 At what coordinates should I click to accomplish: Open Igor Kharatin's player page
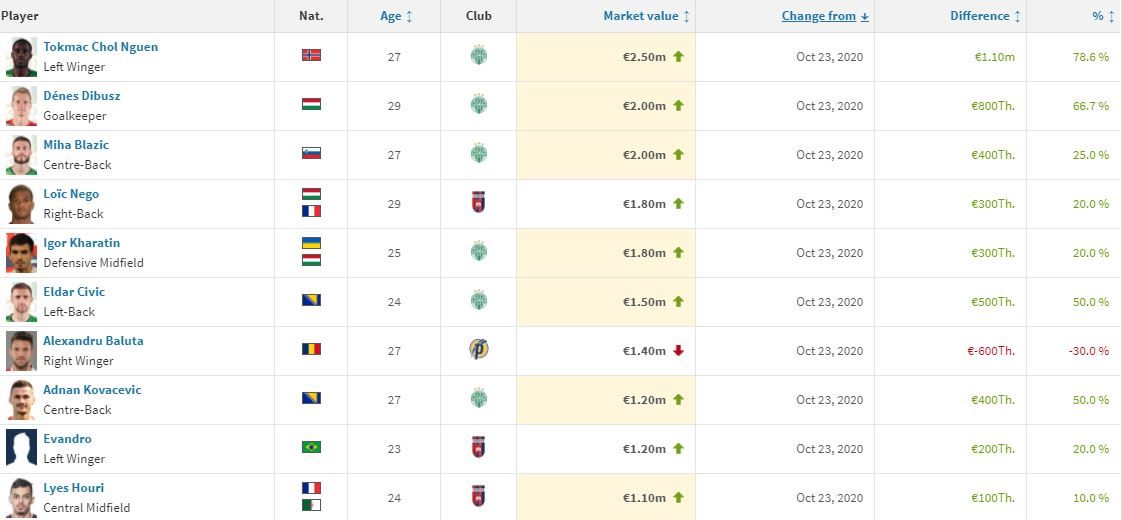(x=82, y=243)
